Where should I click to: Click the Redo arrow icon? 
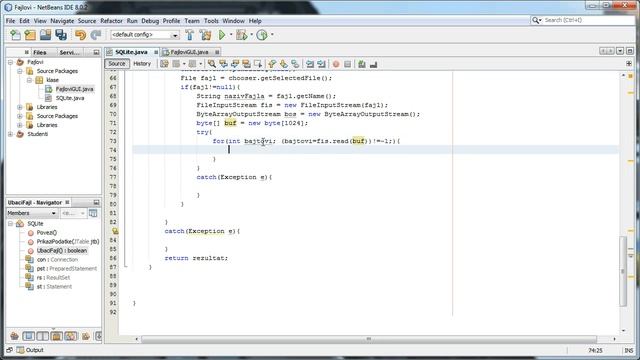96,35
